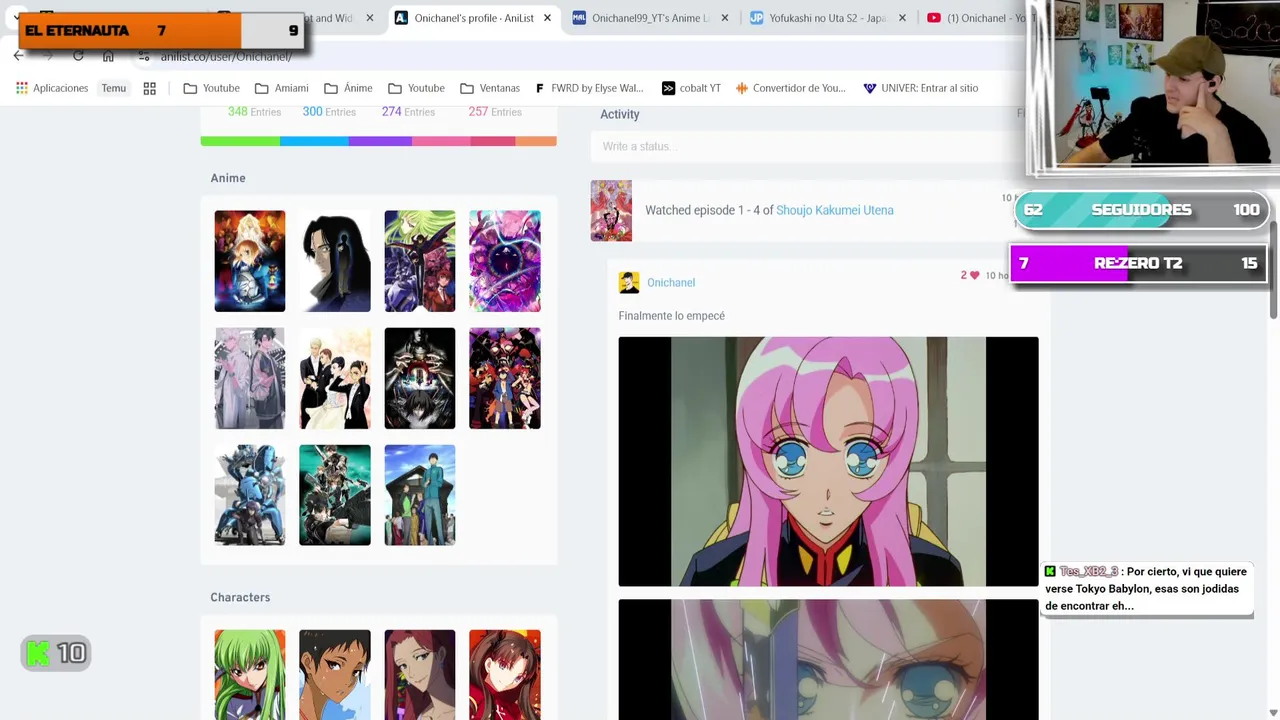Screen dimensions: 1280x720
Task: Open the dark mecha face anime cover
Action: pos(420,378)
